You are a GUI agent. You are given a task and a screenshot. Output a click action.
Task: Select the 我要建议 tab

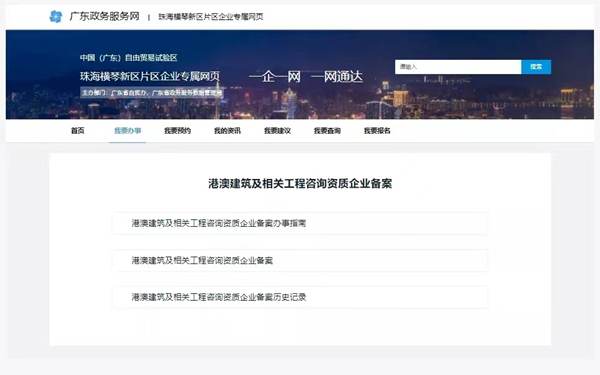(277, 131)
